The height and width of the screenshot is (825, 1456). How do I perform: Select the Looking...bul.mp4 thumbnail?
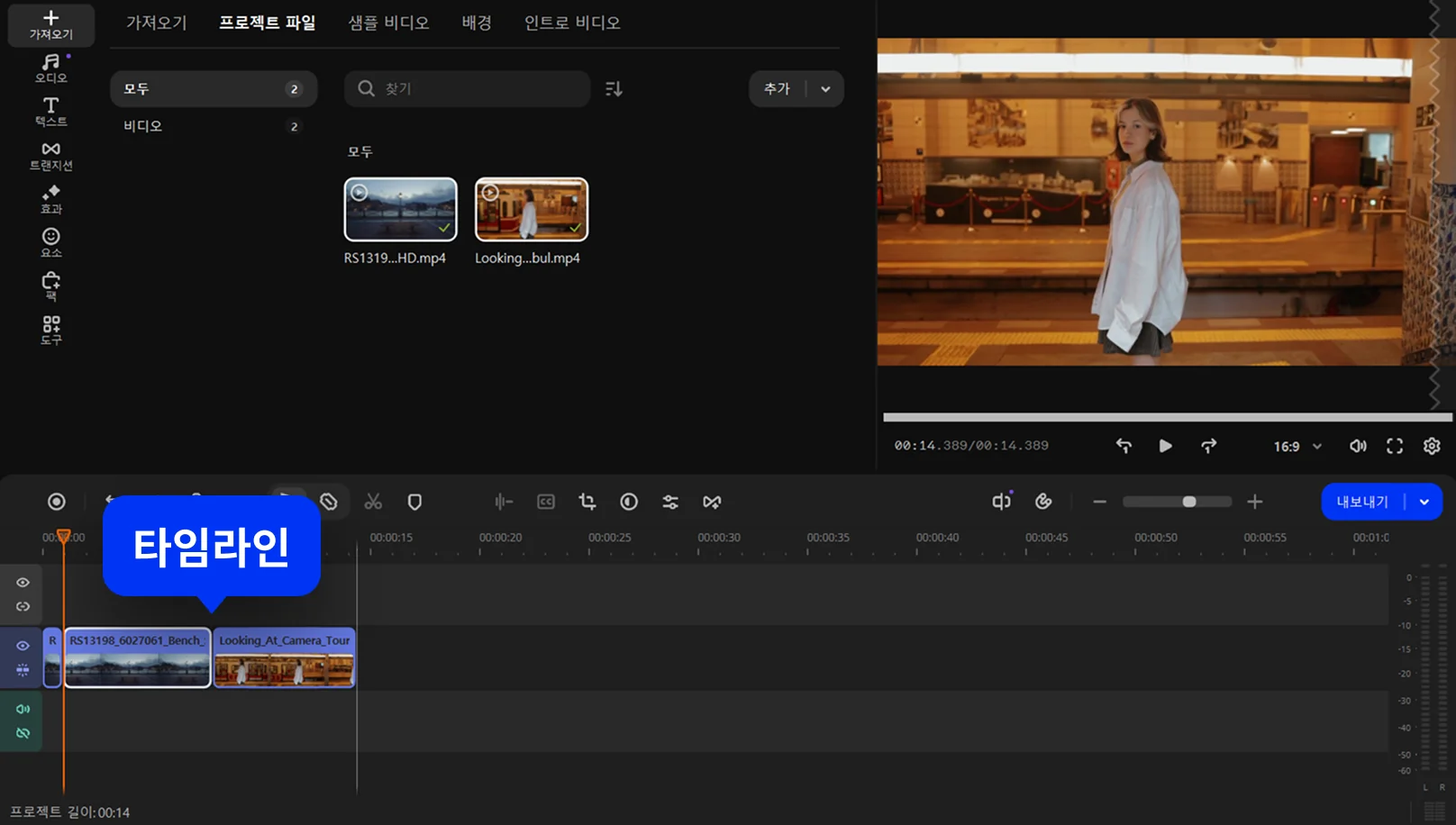point(532,209)
